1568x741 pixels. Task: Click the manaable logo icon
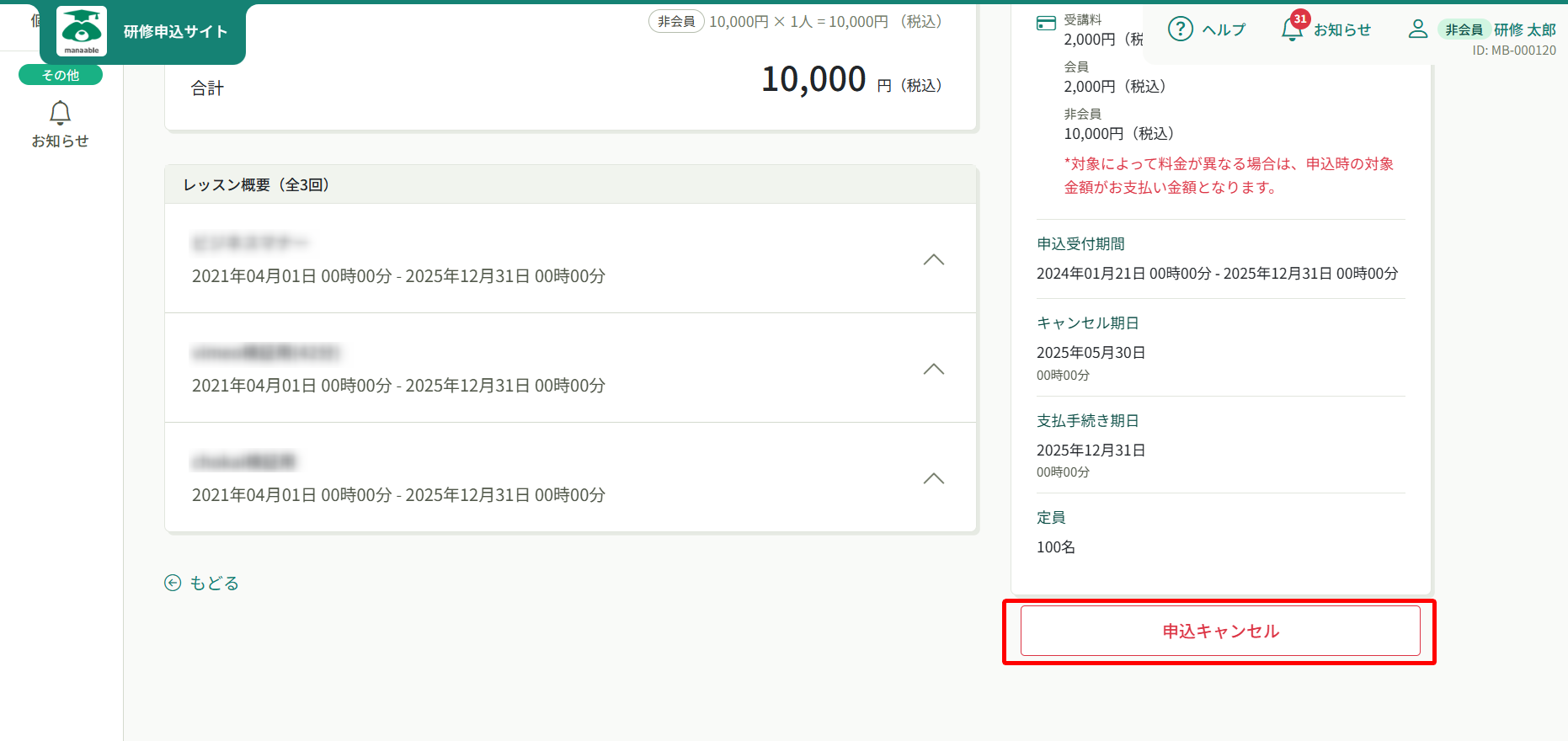82,31
